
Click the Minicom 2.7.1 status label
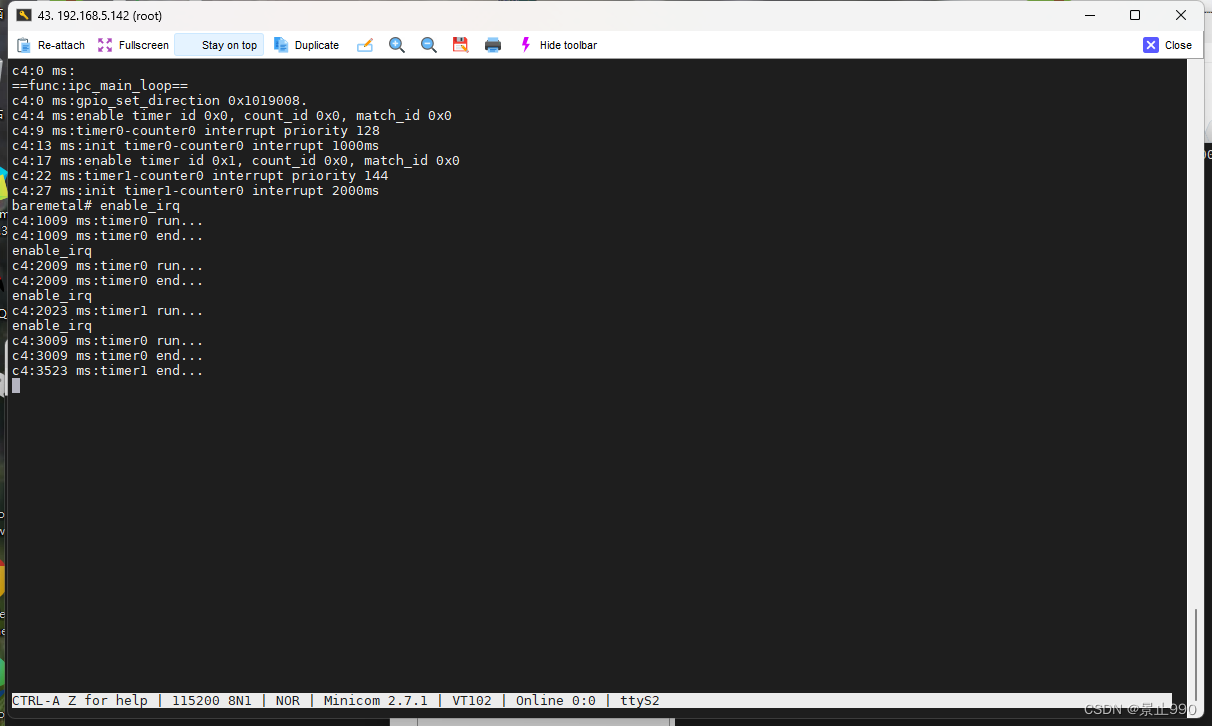tap(376, 700)
